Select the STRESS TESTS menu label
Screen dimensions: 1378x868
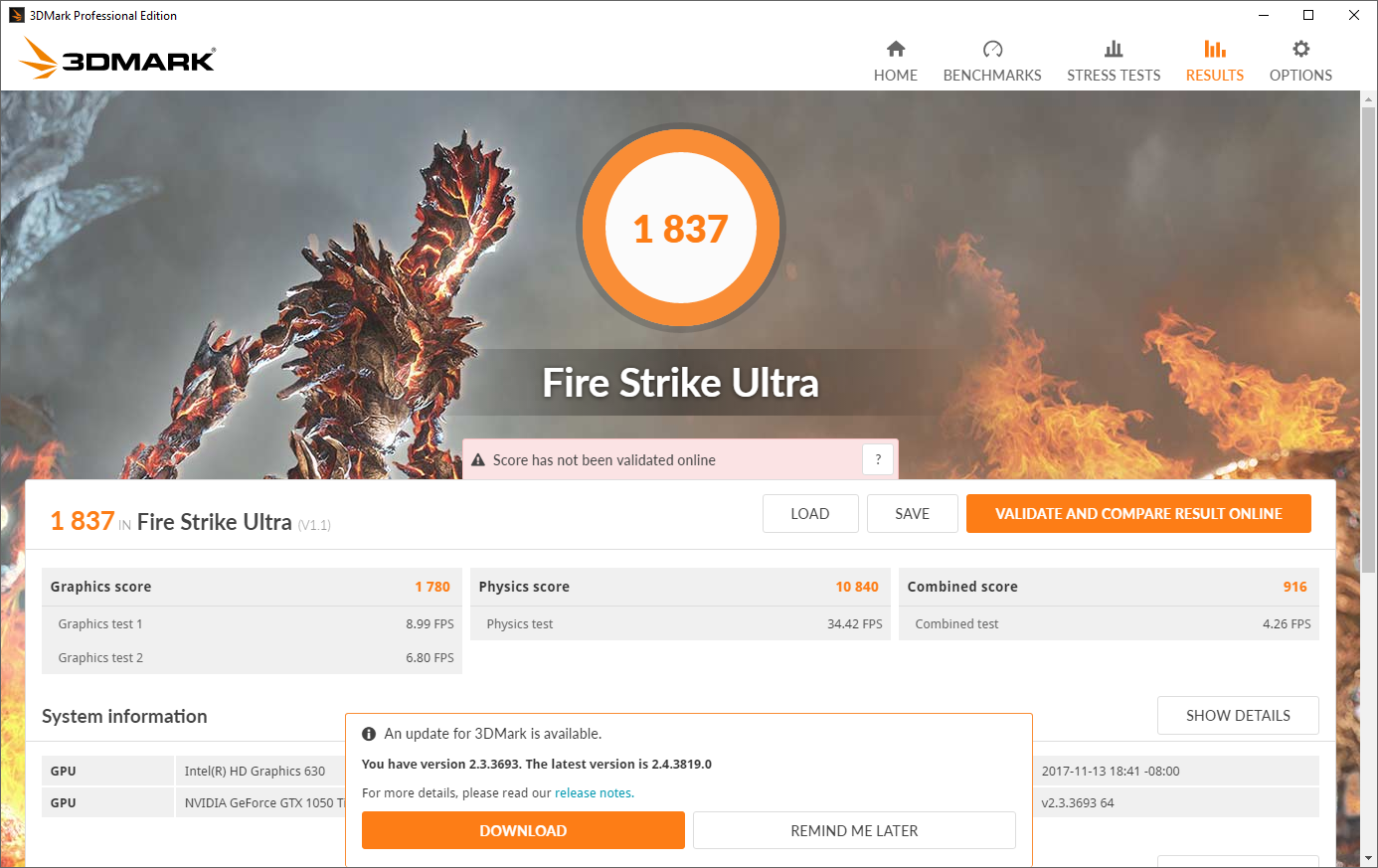1114,76
